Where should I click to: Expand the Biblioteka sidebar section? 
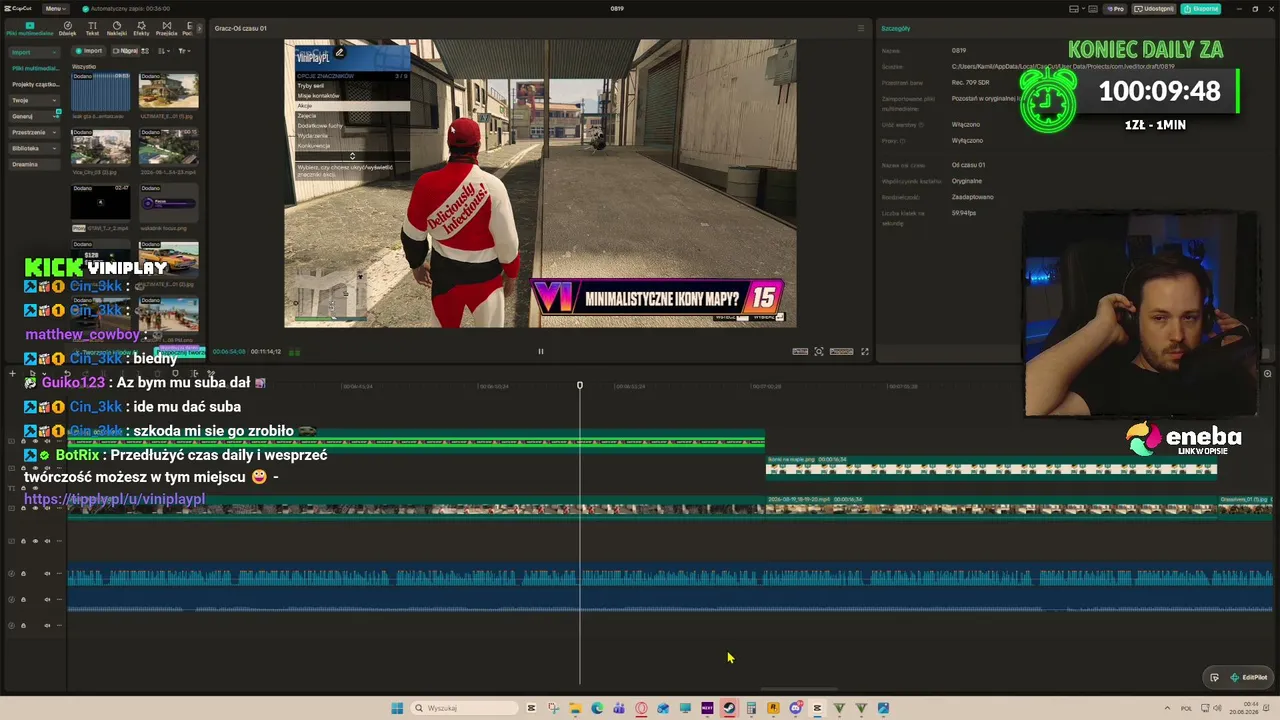click(33, 148)
